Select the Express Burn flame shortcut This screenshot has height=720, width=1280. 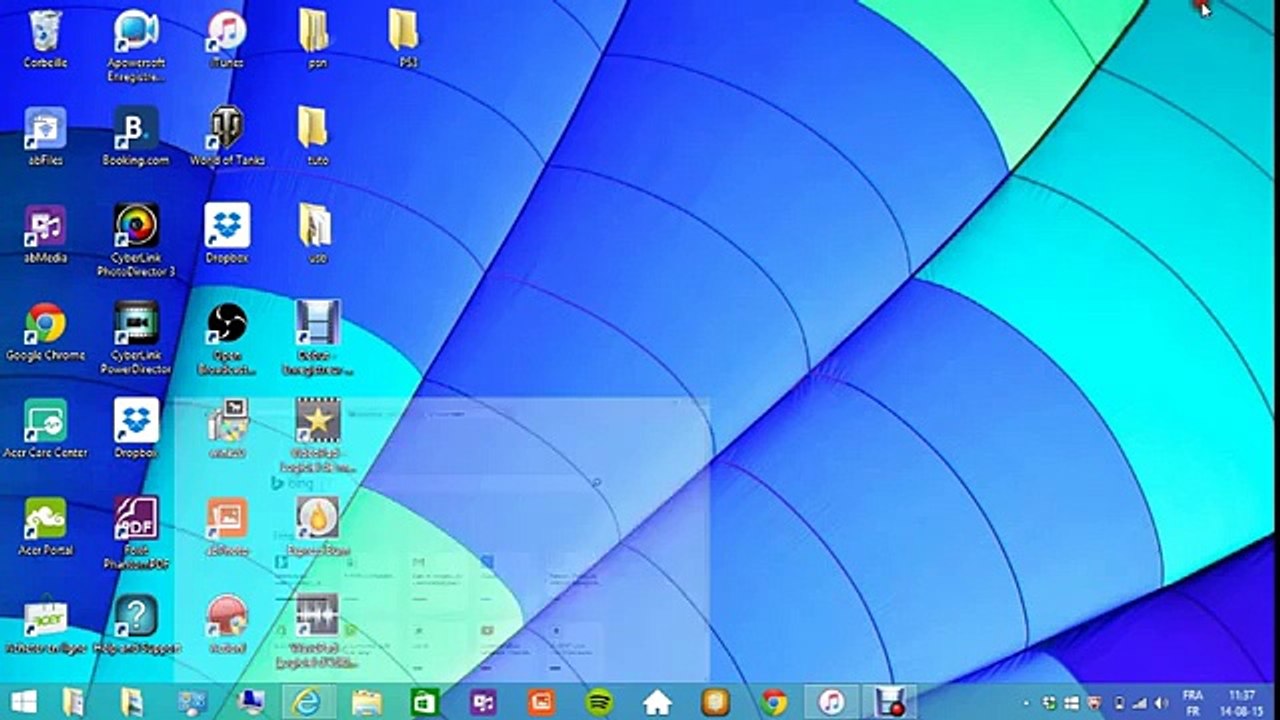click(317, 527)
